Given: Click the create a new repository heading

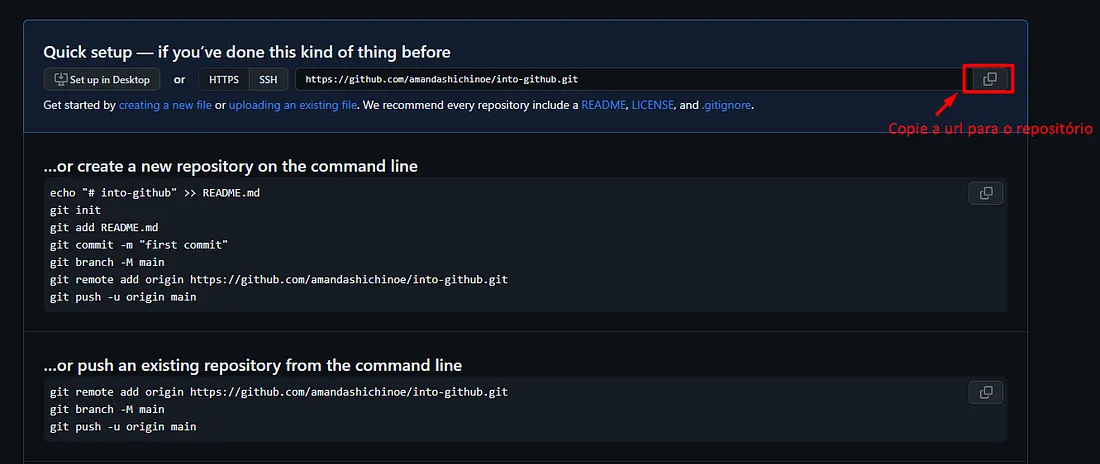Looking at the screenshot, I should [x=231, y=166].
